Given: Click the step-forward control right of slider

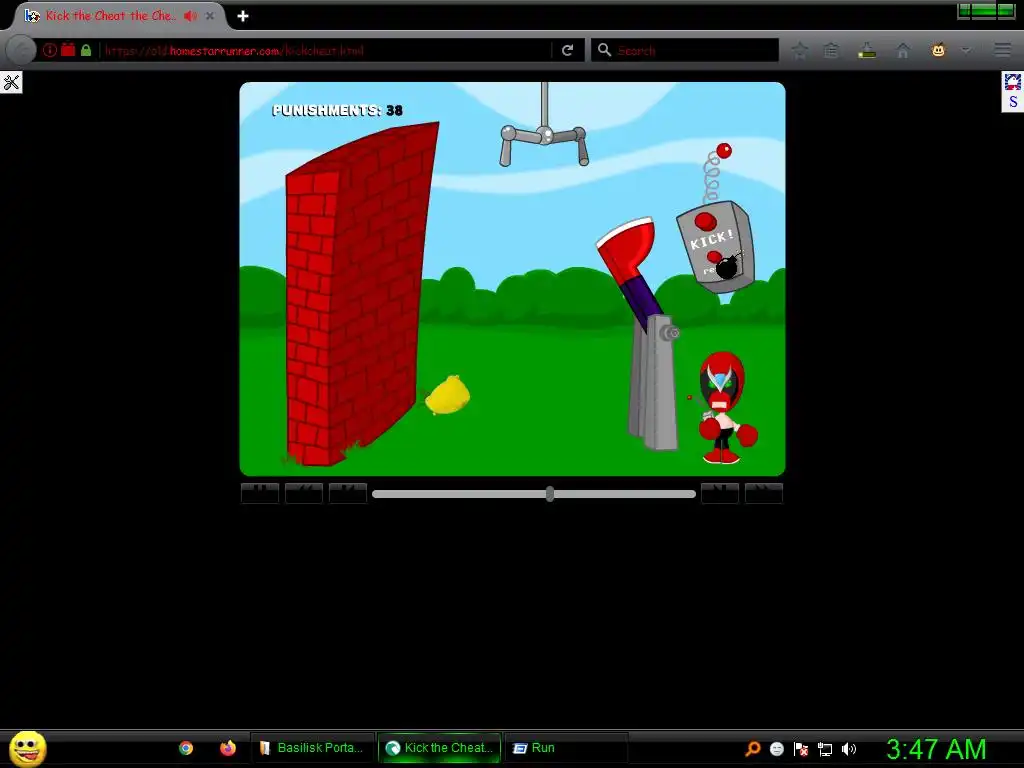Looking at the screenshot, I should click(720, 493).
